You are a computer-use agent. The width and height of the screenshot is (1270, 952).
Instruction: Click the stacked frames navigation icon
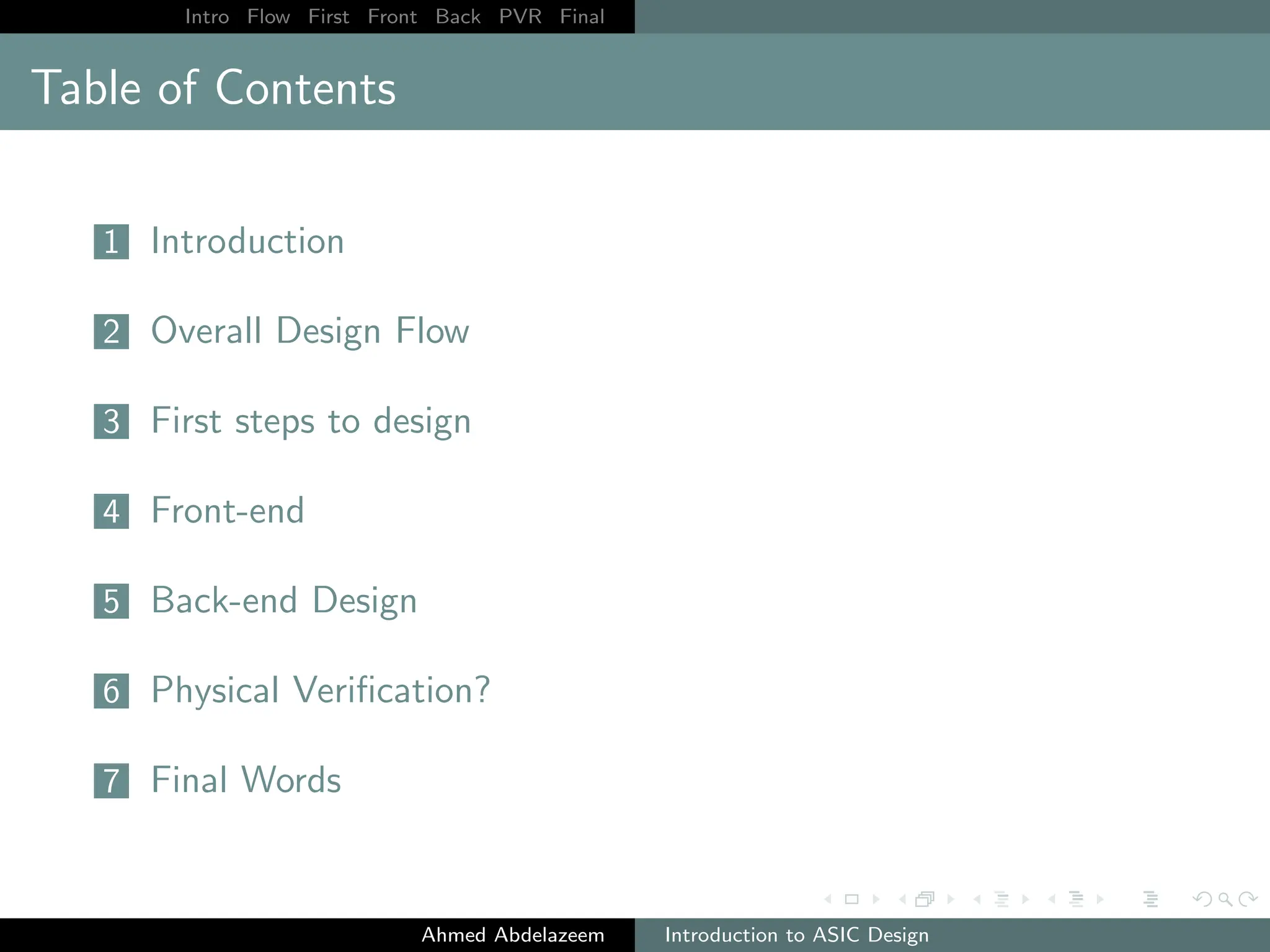pyautogui.click(x=925, y=899)
